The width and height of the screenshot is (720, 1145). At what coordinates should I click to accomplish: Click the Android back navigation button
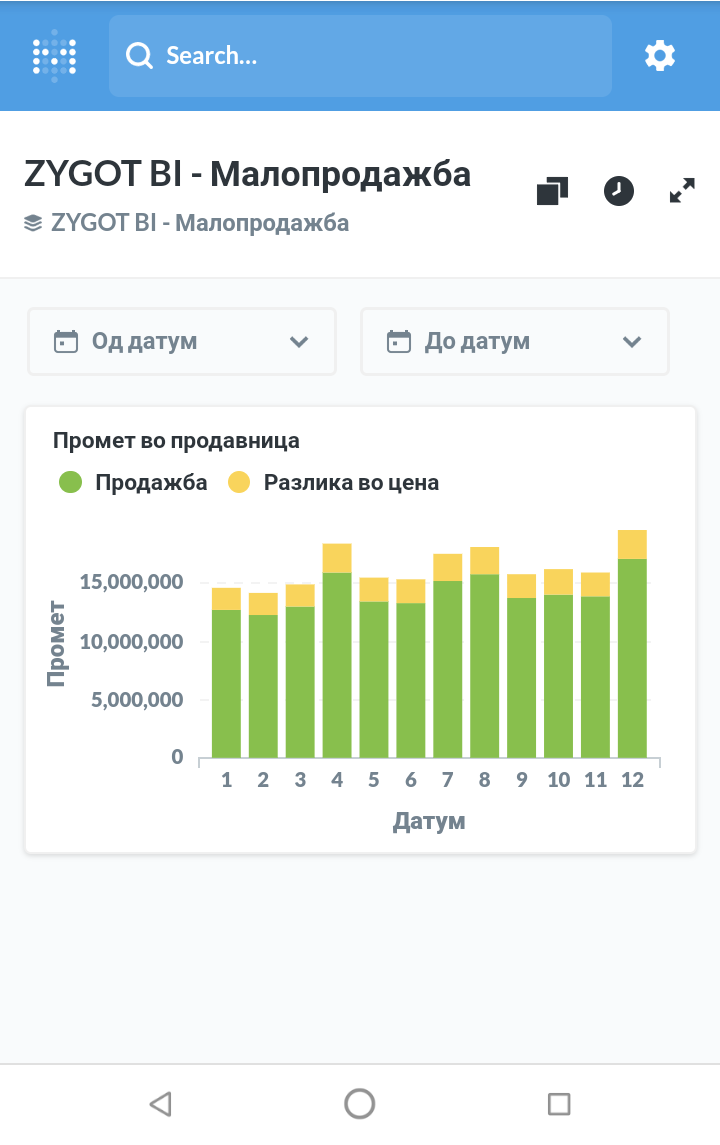click(160, 1103)
